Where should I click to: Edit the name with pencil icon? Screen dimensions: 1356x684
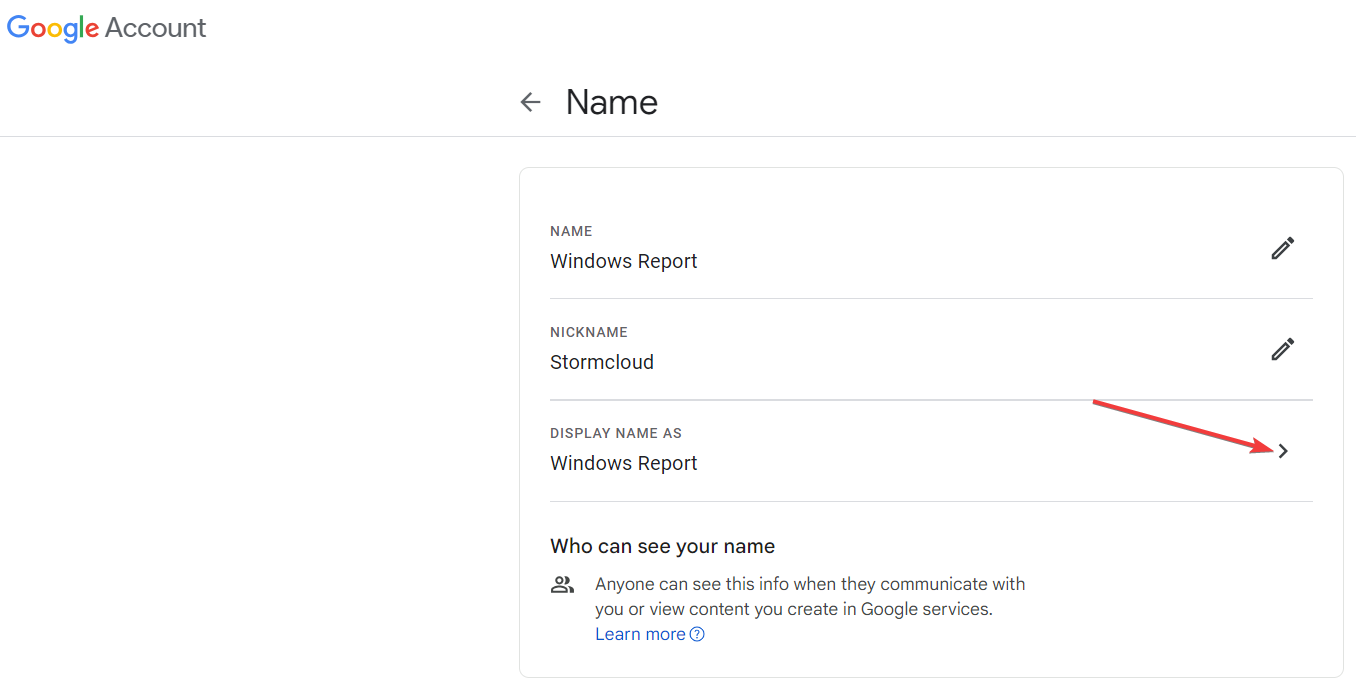pos(1282,248)
